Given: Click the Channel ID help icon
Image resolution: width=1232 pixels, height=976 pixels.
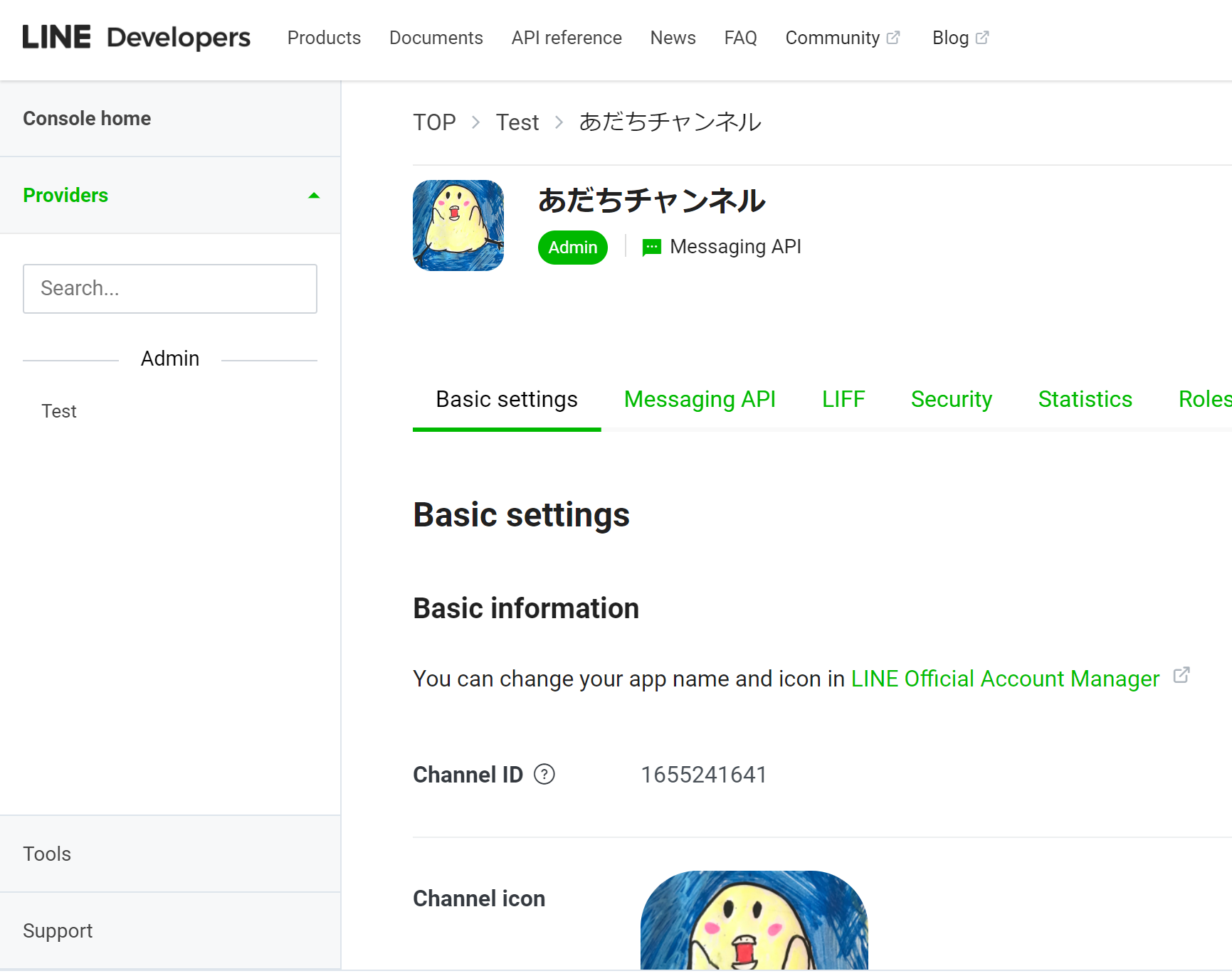Looking at the screenshot, I should tap(544, 774).
